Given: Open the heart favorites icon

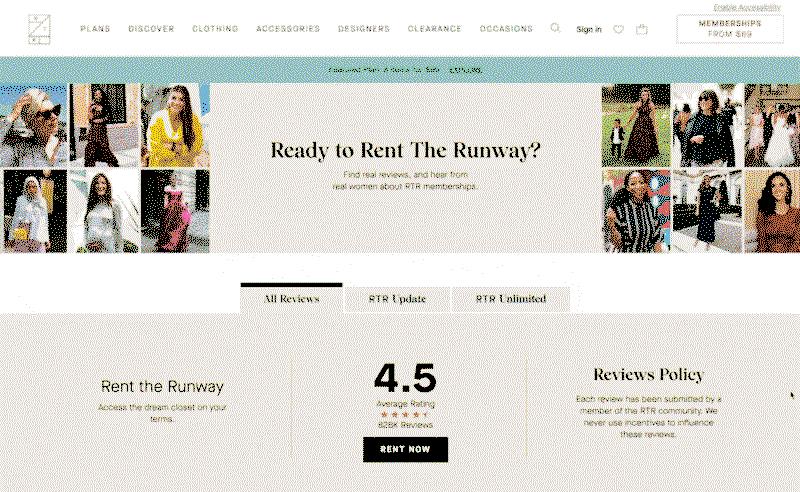Looking at the screenshot, I should click(618, 29).
